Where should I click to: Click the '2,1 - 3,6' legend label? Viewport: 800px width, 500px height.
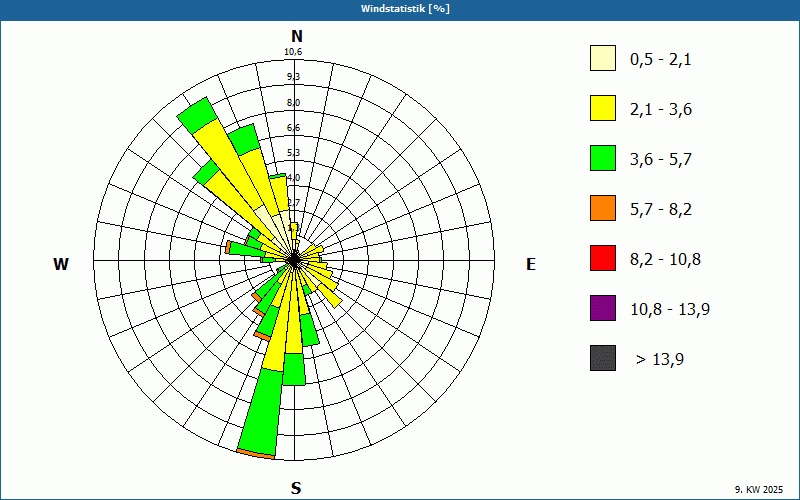(661, 110)
